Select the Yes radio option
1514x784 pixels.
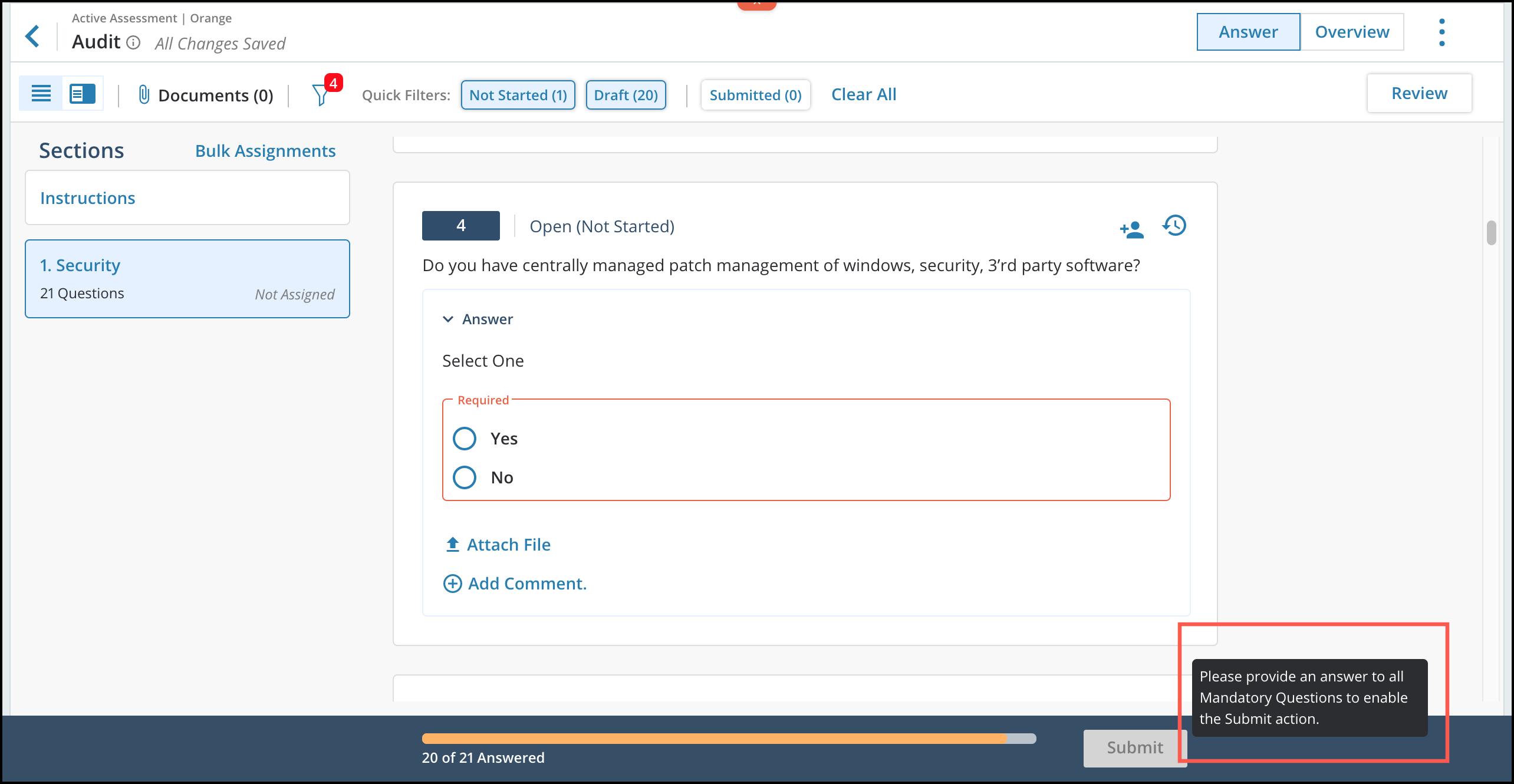(465, 438)
